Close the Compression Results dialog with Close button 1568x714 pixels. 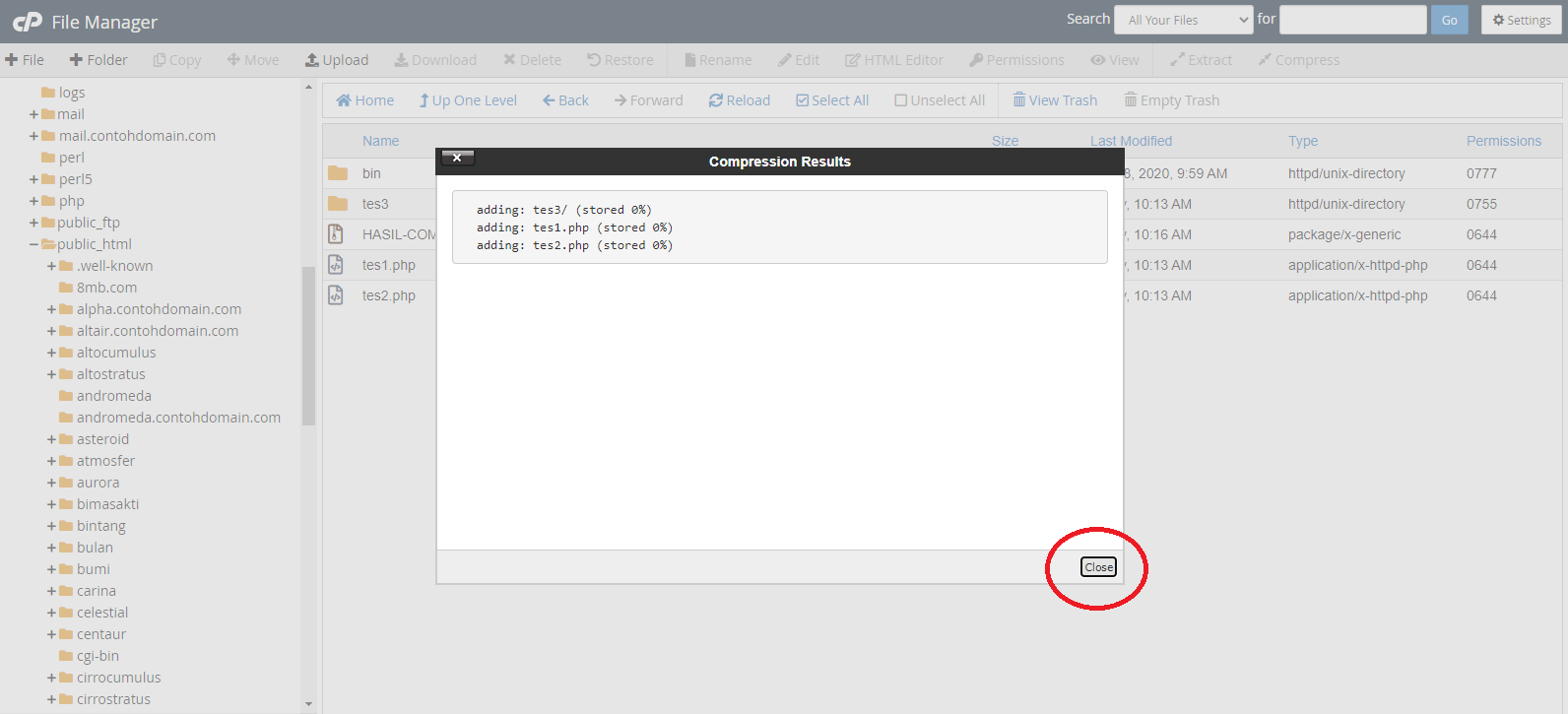coord(1098,567)
